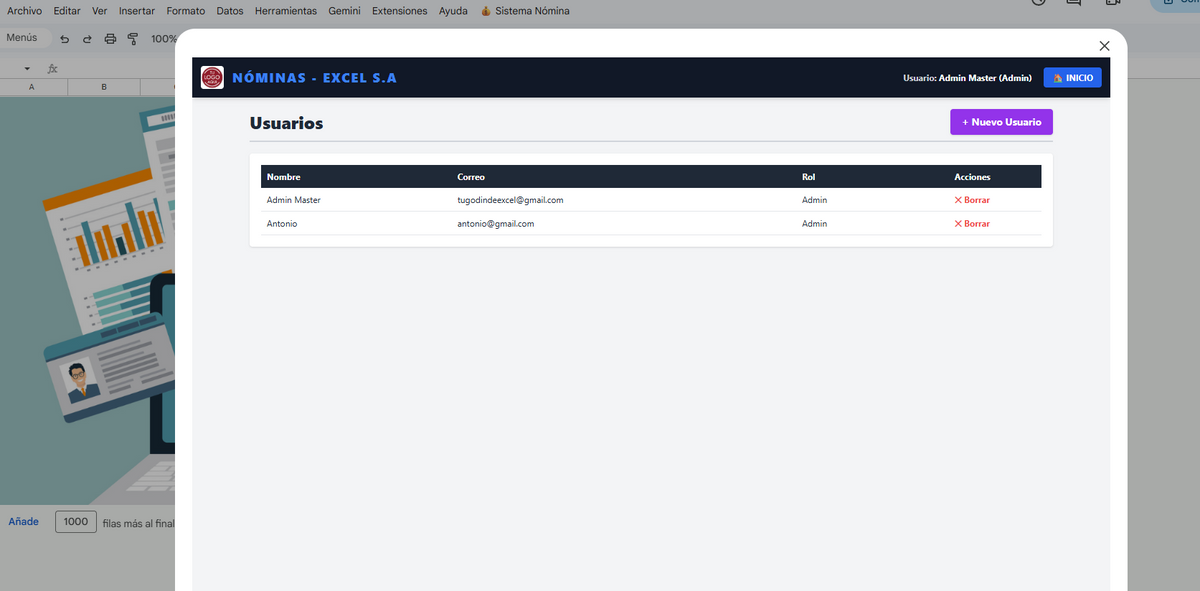Delete the Antonio user with Borrar
The image size is (1200, 591).
pyautogui.click(x=972, y=224)
